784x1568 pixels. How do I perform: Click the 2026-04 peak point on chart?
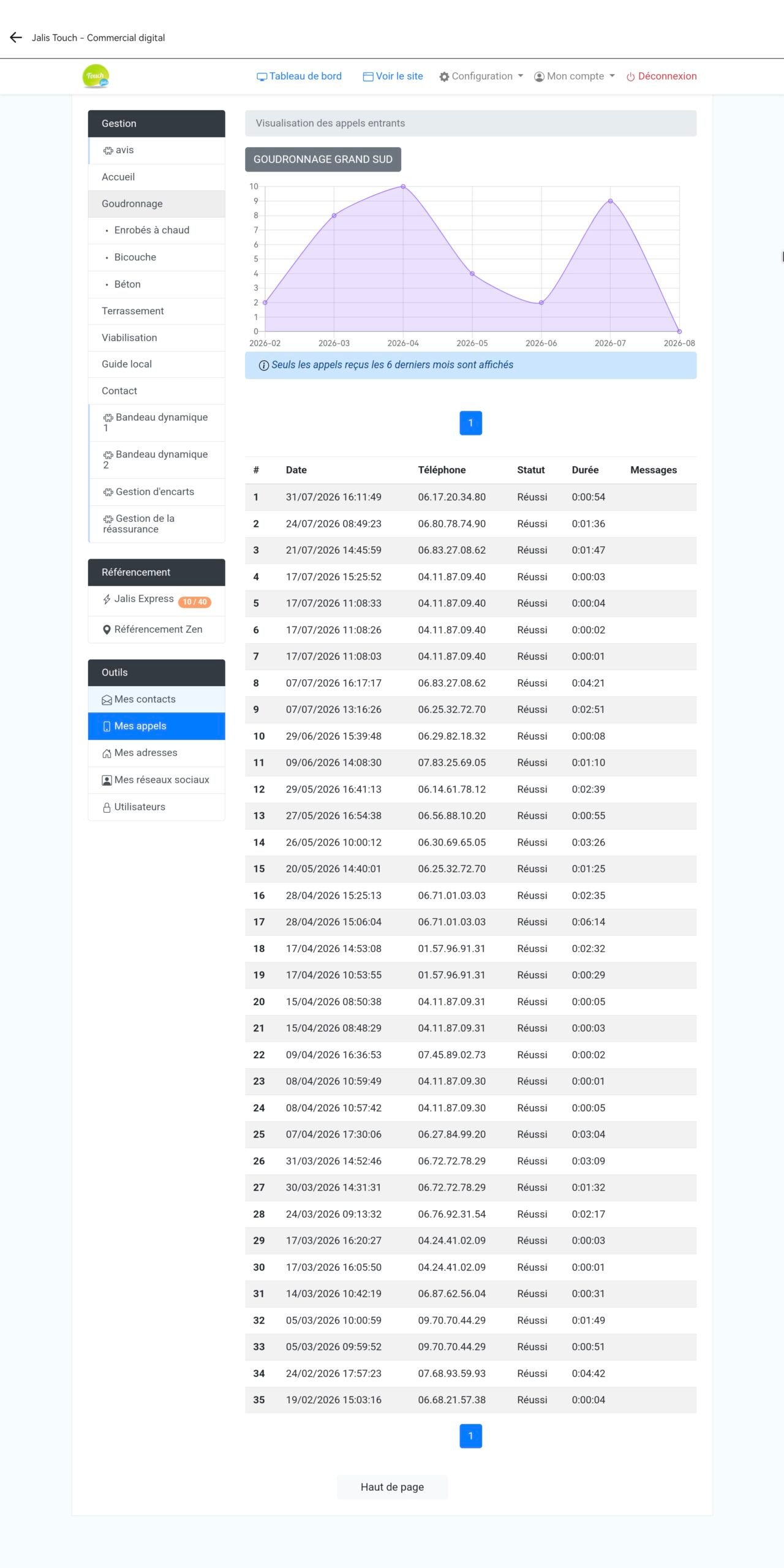tap(403, 186)
